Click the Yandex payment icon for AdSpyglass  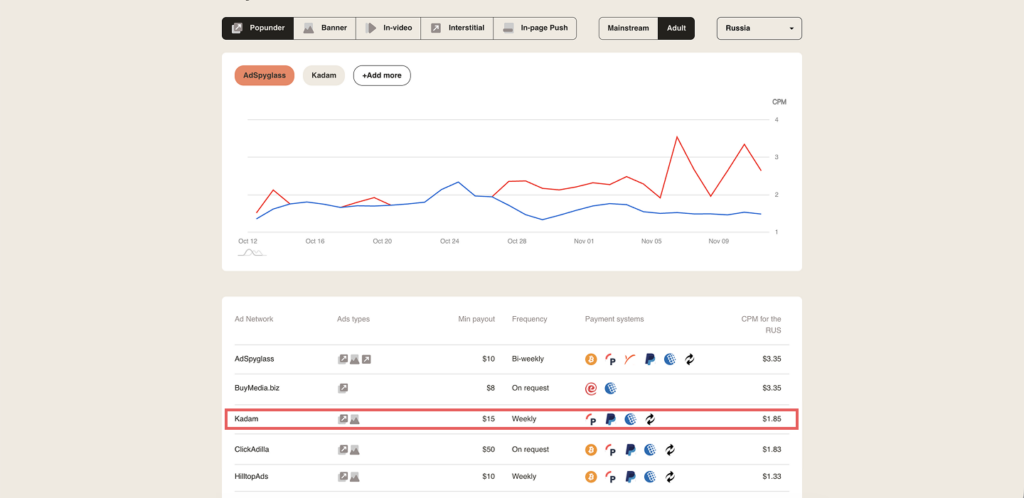coord(630,358)
